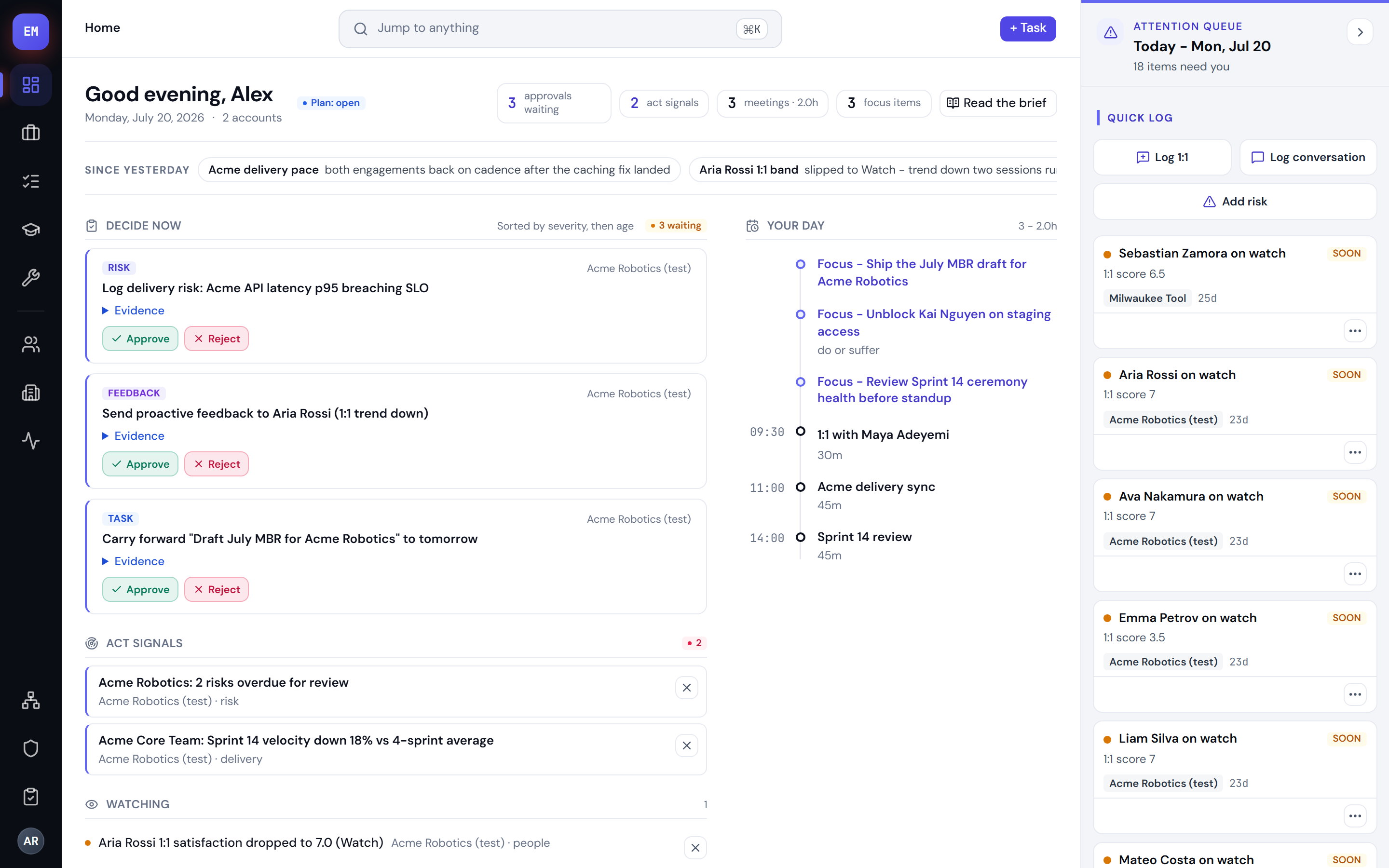Image resolution: width=1389 pixels, height=868 pixels.
Task: Focus the Jump to anything search field
Action: (x=559, y=29)
